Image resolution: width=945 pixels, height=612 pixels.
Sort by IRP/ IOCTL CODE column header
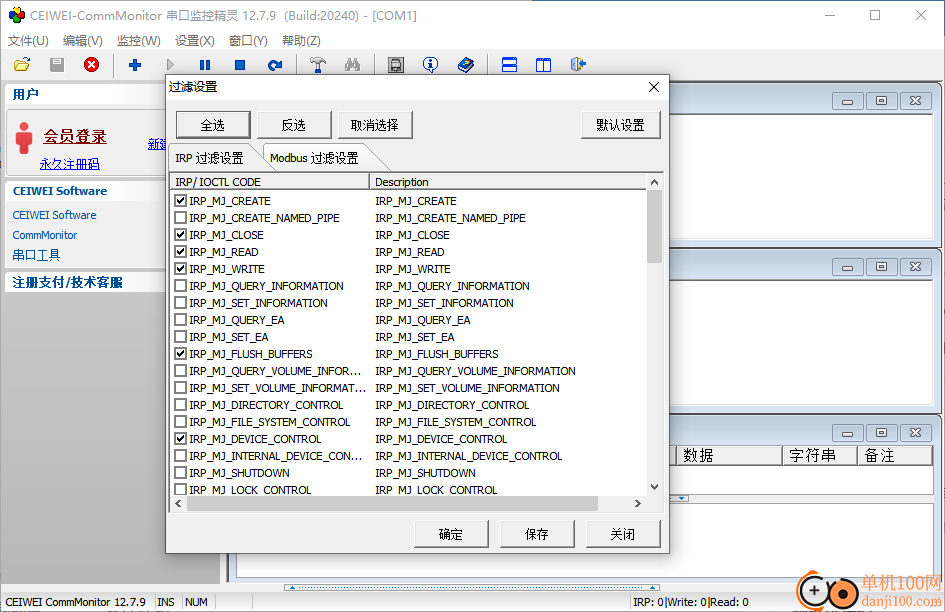coord(270,181)
